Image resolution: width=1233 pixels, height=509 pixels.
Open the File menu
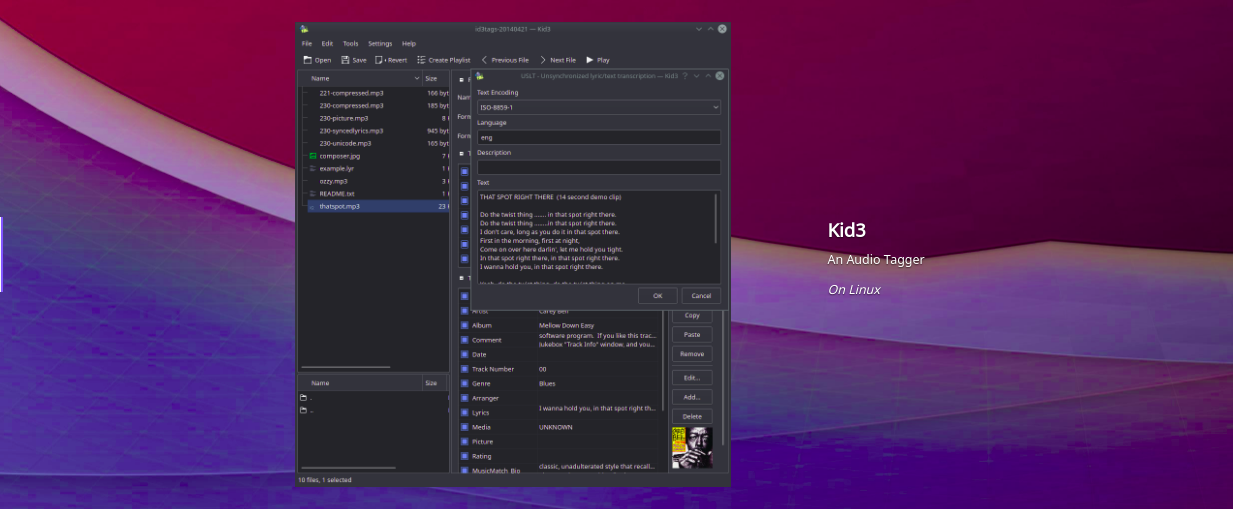307,44
